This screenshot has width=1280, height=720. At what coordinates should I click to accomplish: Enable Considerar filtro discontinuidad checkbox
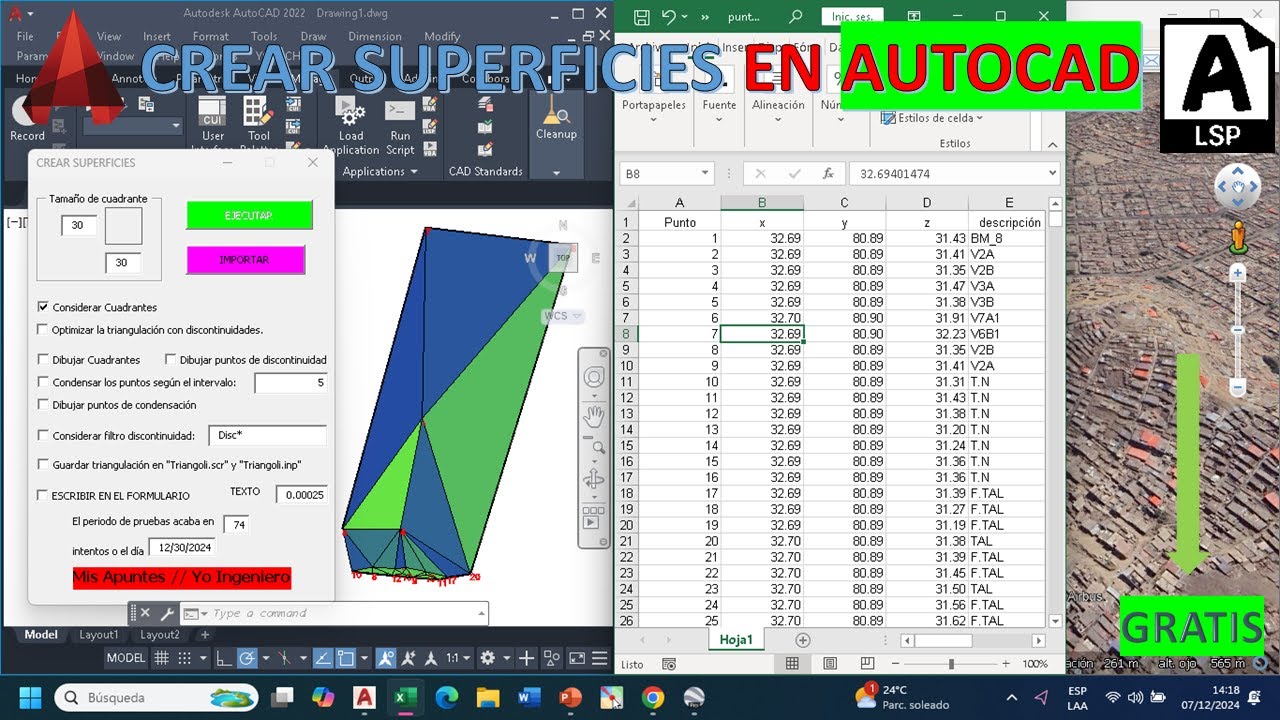pyautogui.click(x=42, y=435)
